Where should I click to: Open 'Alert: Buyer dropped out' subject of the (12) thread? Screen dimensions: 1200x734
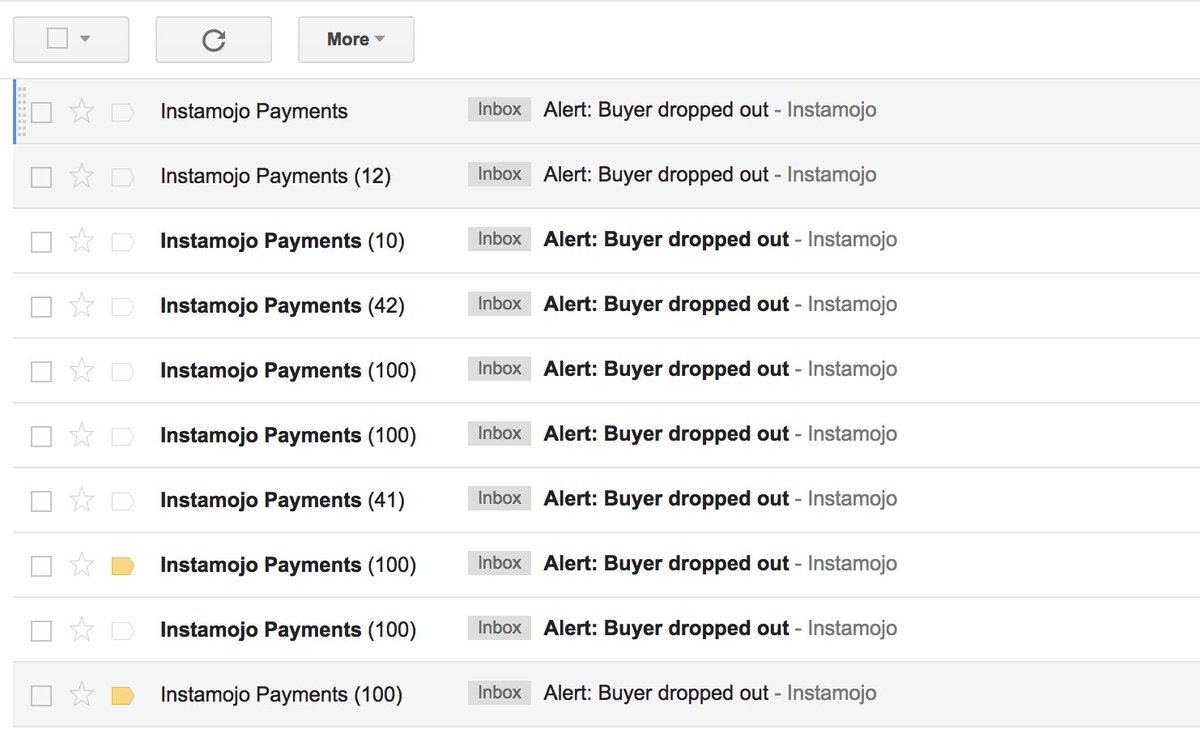tap(656, 174)
